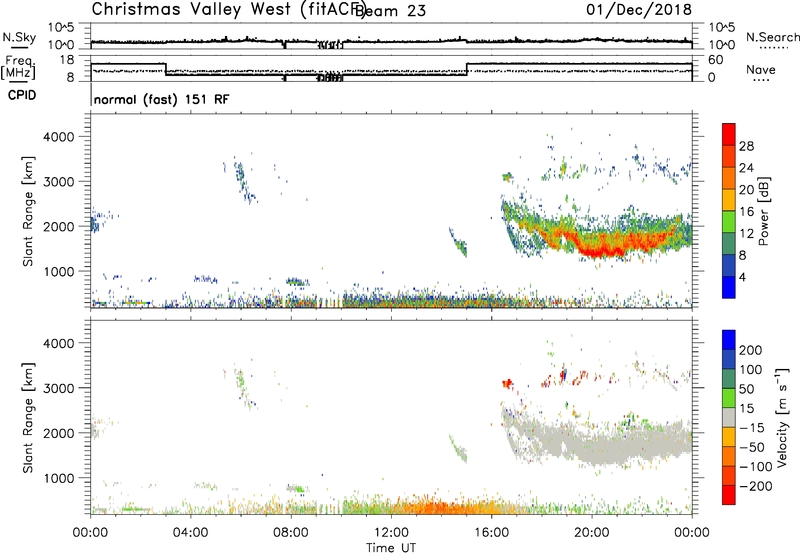The width and height of the screenshot is (800, 554).
Task: Click the "12" Power colorbar tick label
Action: [x=746, y=234]
